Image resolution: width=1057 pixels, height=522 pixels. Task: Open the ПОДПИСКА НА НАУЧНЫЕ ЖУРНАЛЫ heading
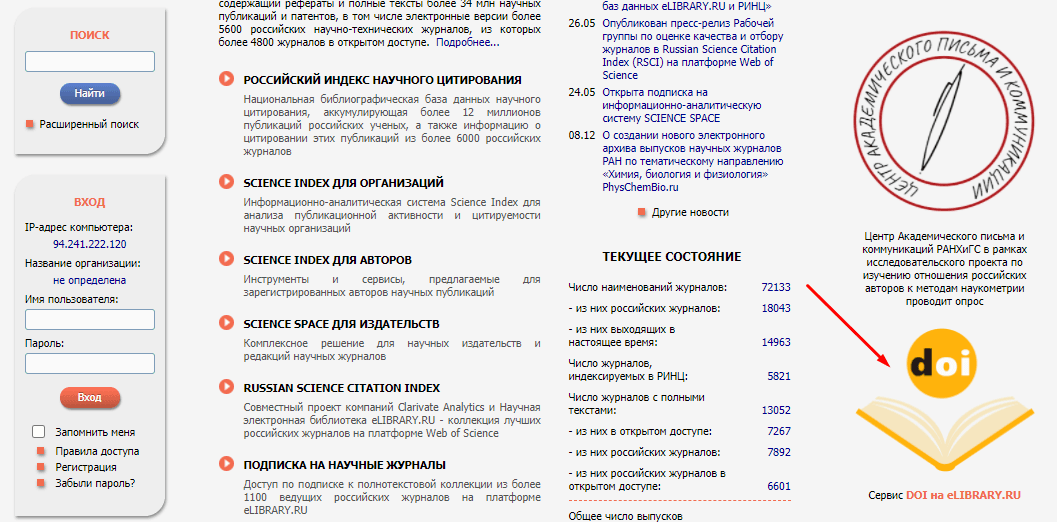[344, 465]
